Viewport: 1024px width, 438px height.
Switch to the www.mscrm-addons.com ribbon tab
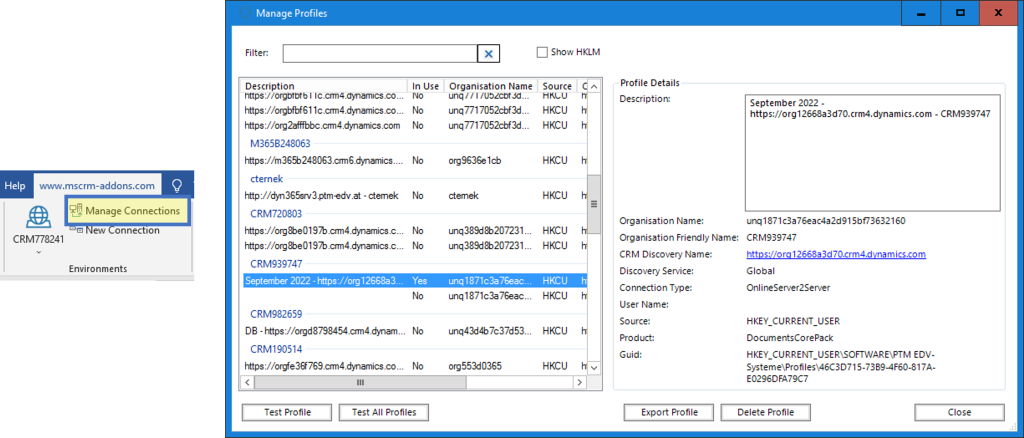click(97, 185)
